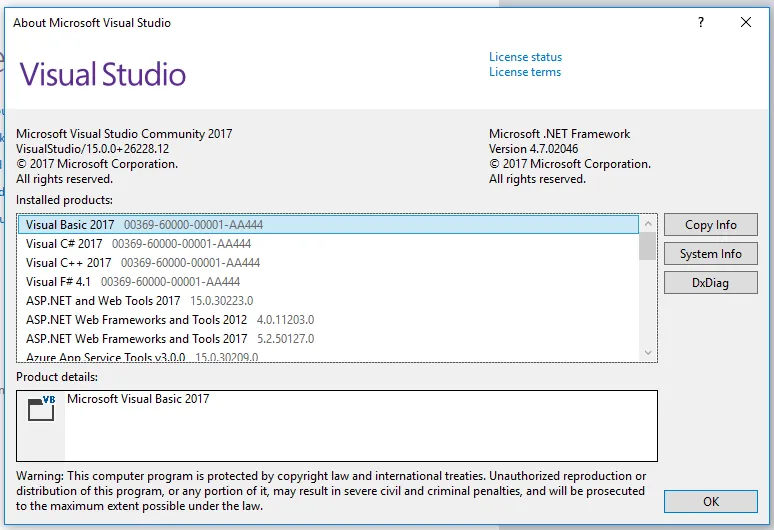Click the Microsoft .NET Framework label
This screenshot has height=530, width=774.
coord(559,134)
